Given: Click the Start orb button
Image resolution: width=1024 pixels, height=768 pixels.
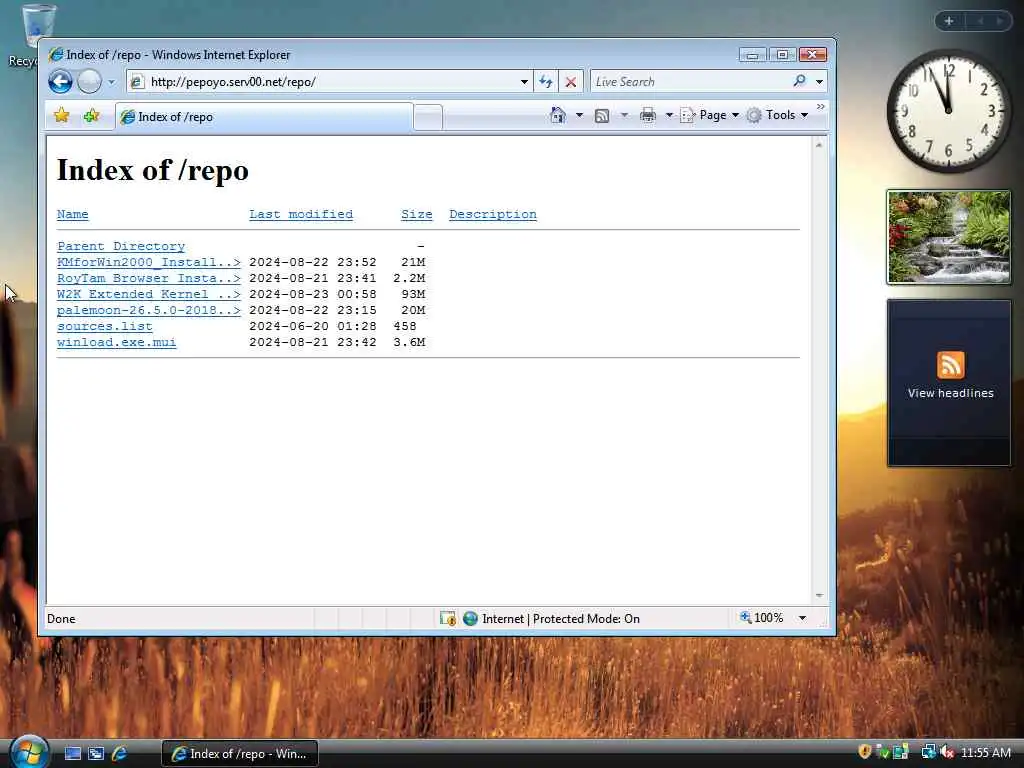Looking at the screenshot, I should pos(29,752).
